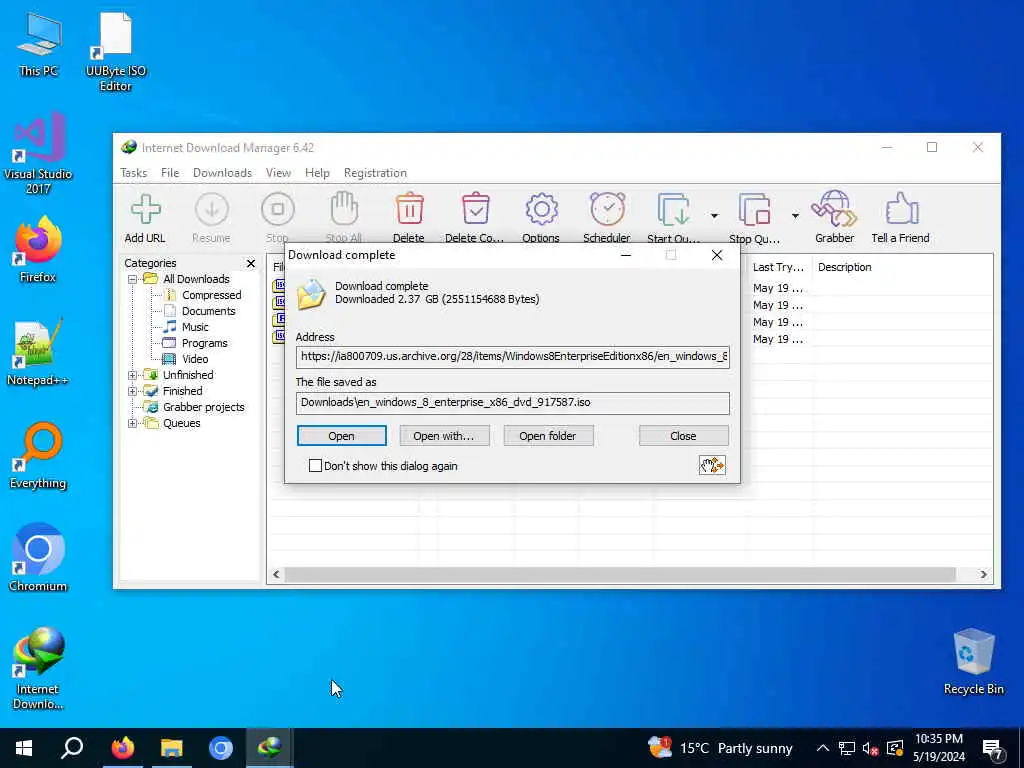This screenshot has height=768, width=1024.
Task: Open the weather widget showing 15°C Partly sunny
Action: click(720, 748)
